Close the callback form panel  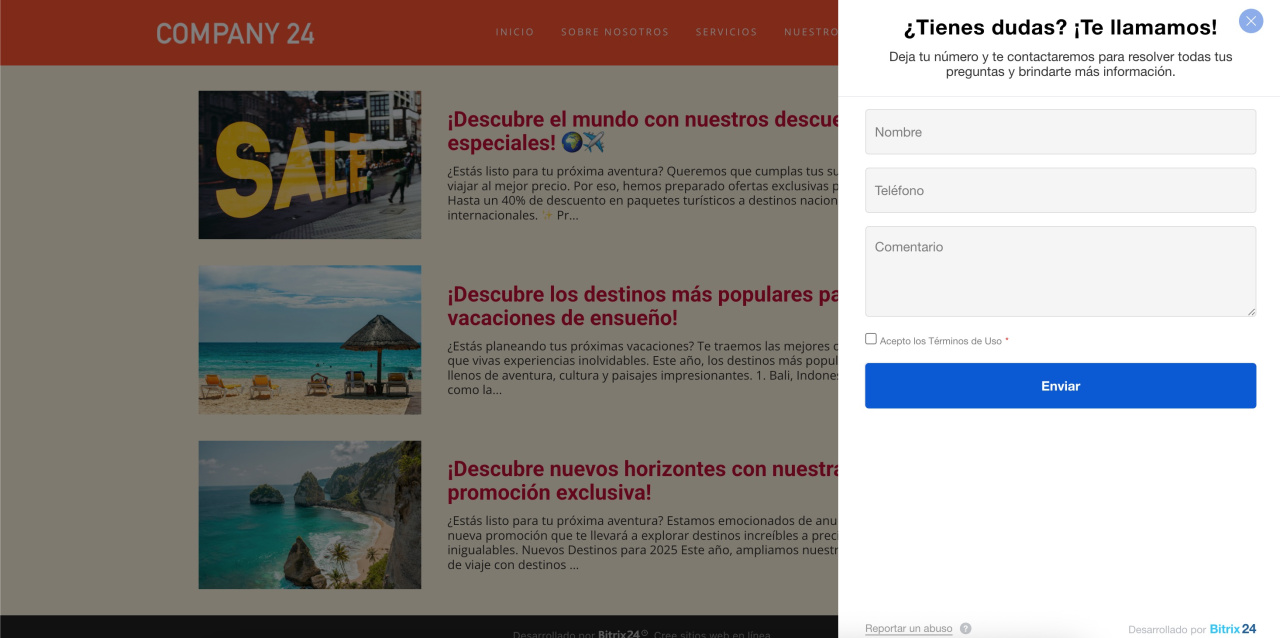click(x=1250, y=21)
